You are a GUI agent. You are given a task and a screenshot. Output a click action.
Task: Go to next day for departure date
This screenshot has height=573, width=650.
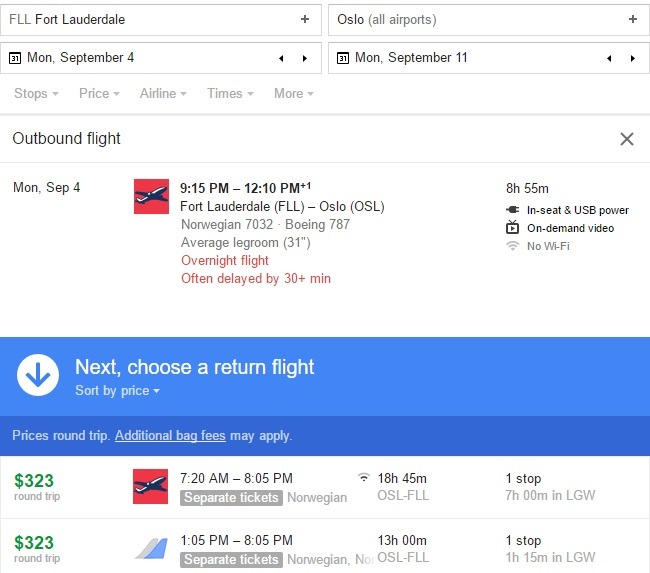pyautogui.click(x=305, y=58)
